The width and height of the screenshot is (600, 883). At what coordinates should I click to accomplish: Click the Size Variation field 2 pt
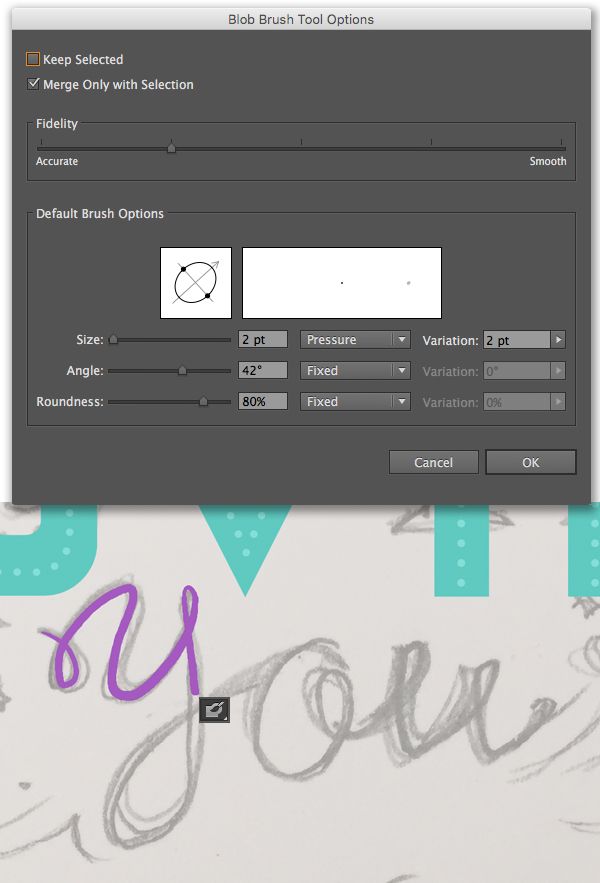pyautogui.click(x=517, y=340)
